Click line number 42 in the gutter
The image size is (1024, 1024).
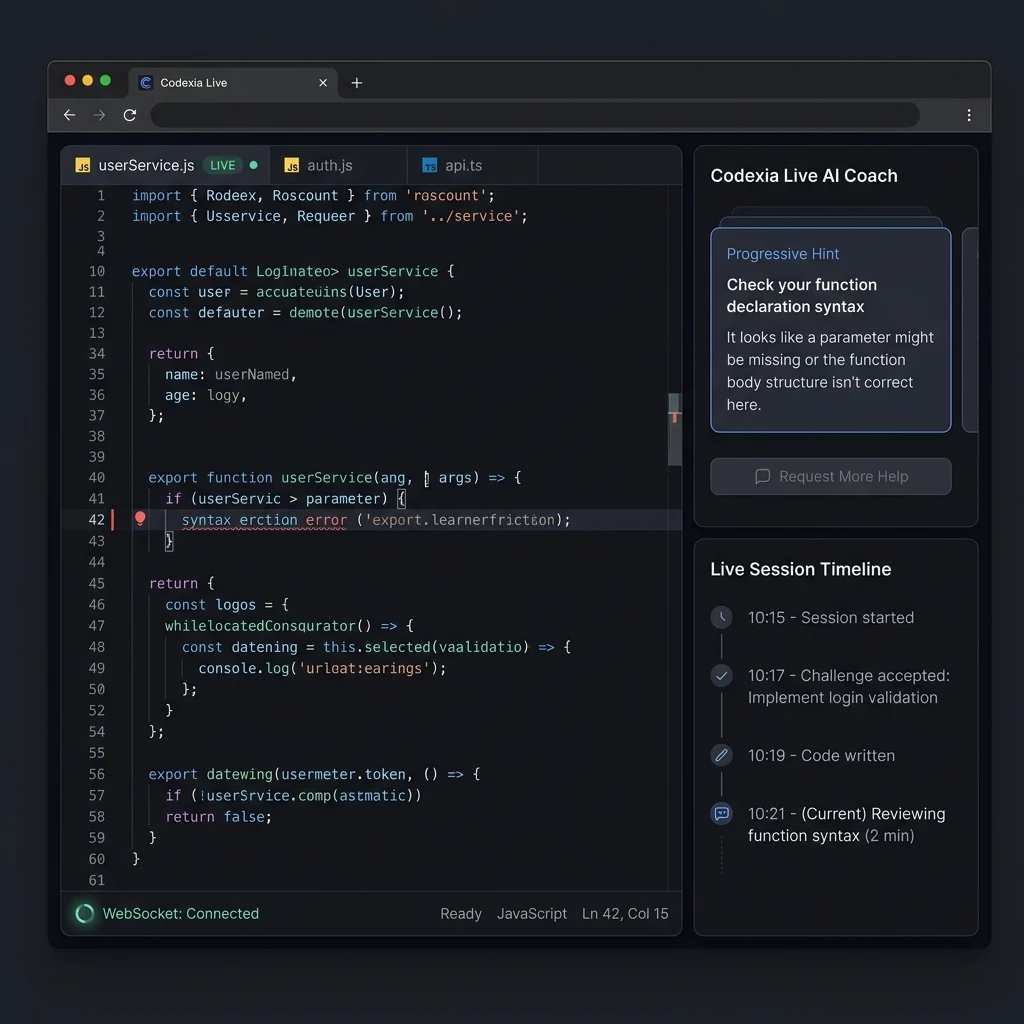pos(97,520)
